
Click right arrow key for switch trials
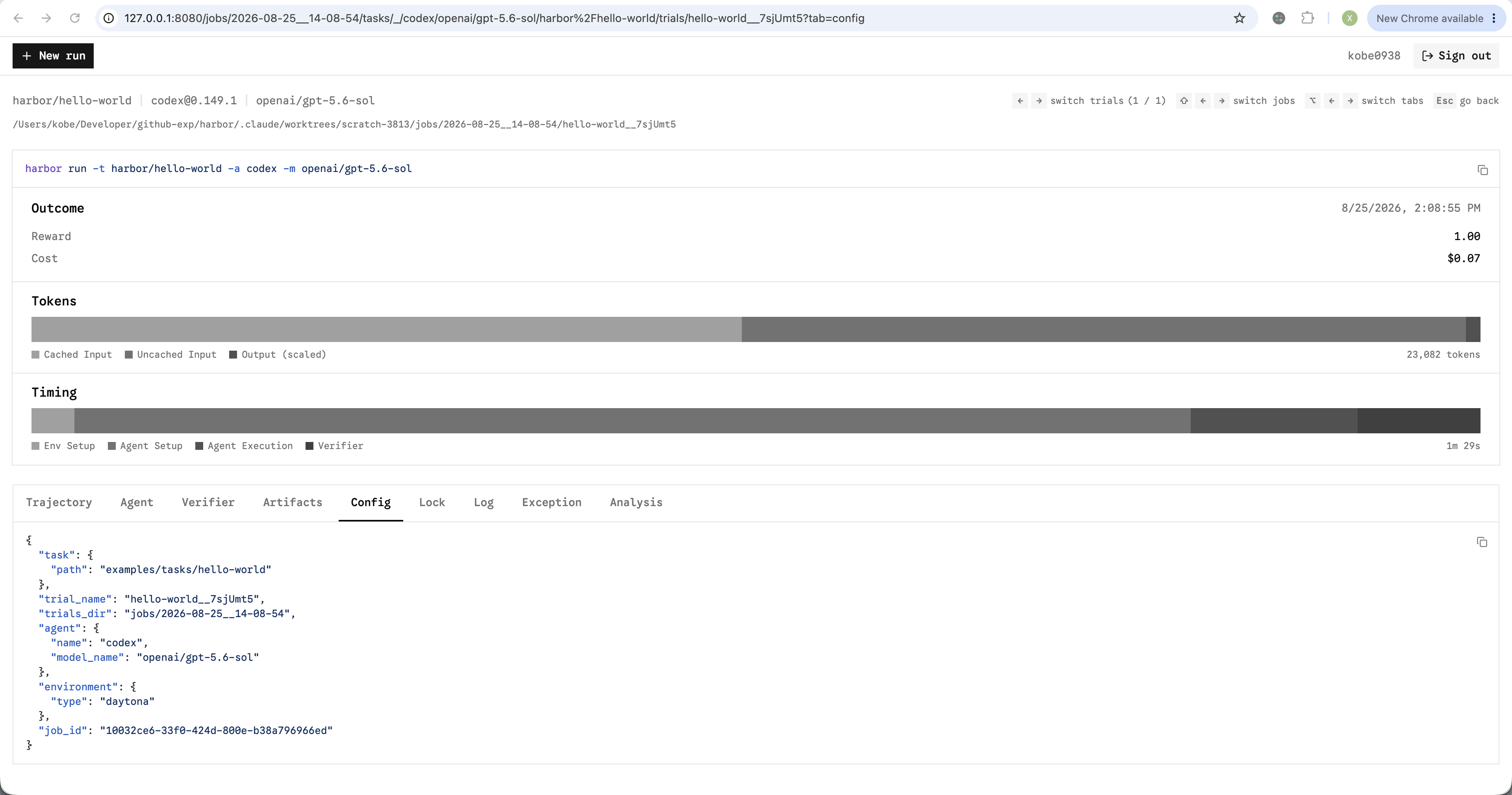[1039, 101]
